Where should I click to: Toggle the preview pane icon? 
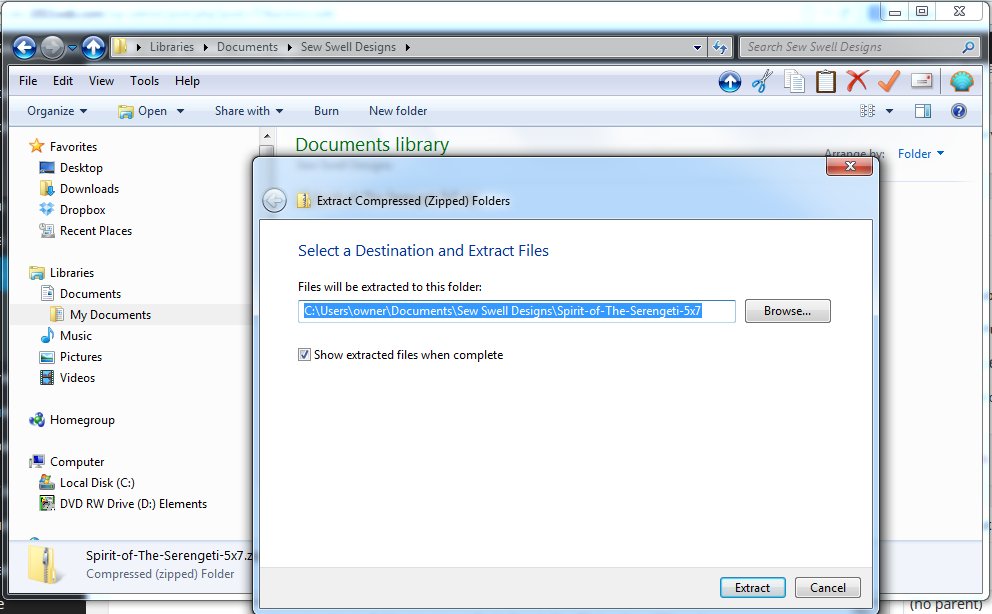(923, 111)
